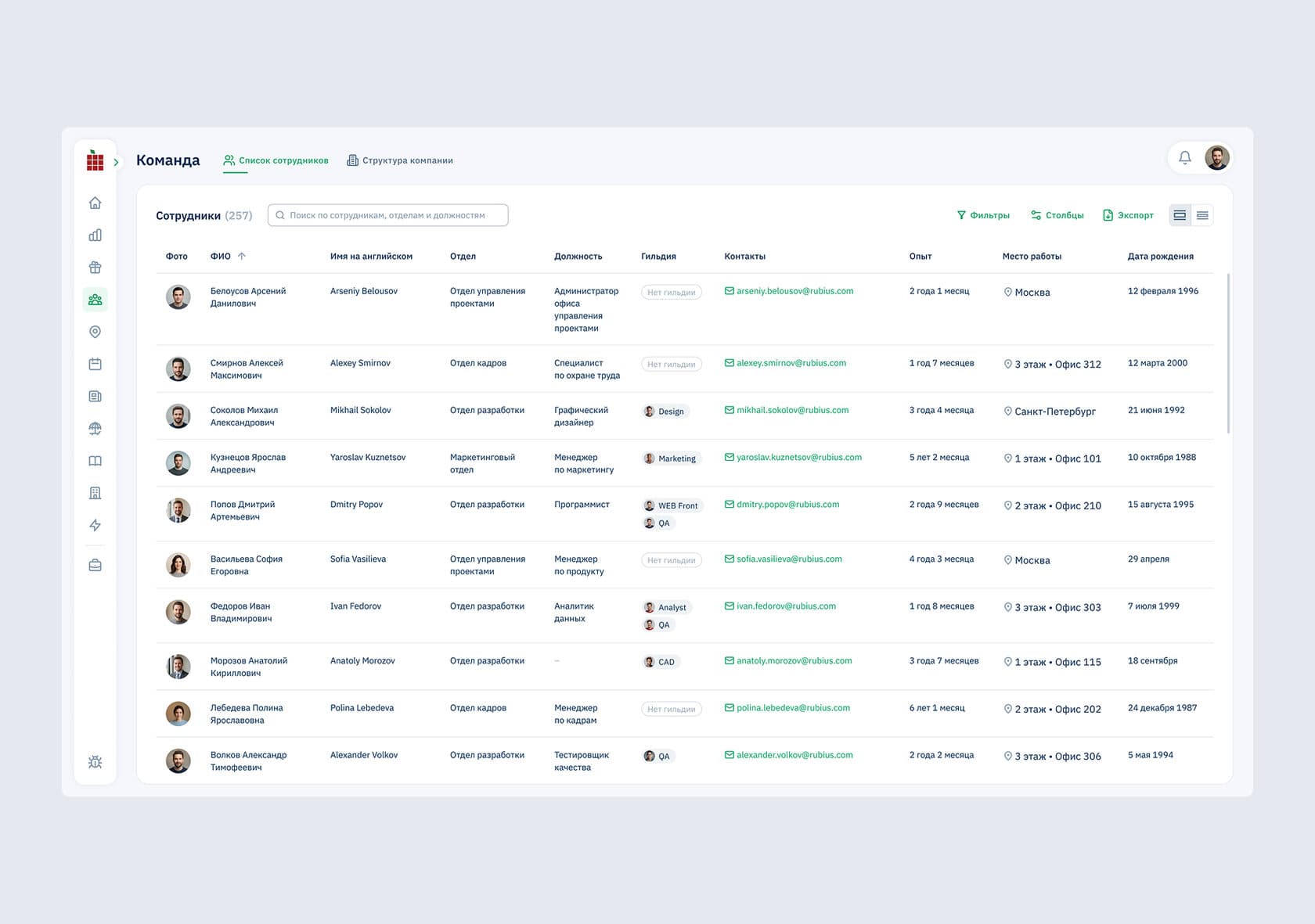Viewport: 1315px width, 924px height.
Task: Click the Экспорт button
Action: [1128, 215]
